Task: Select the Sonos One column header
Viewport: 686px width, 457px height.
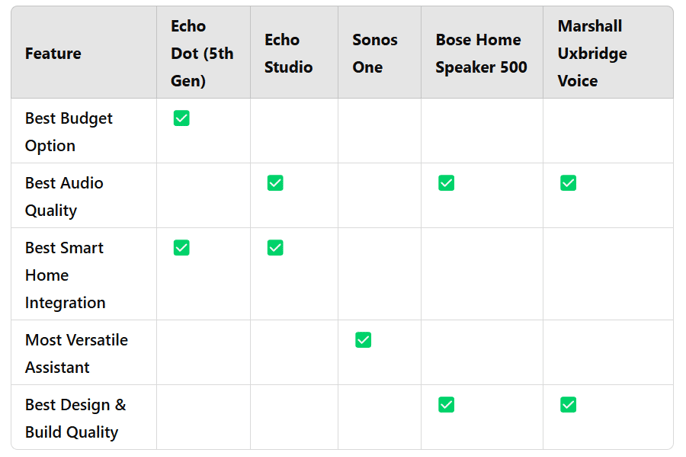Action: coord(375,53)
